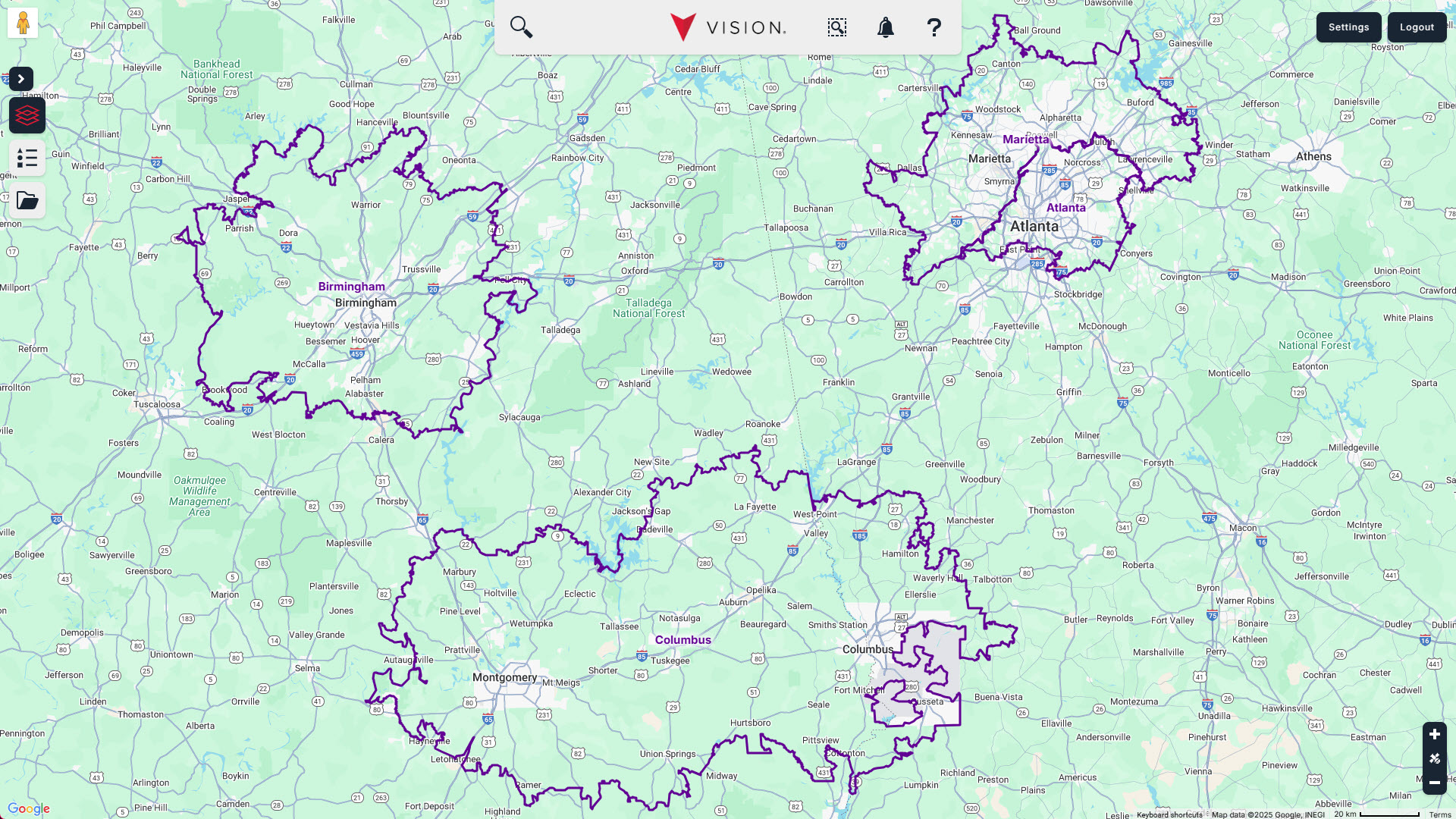The height and width of the screenshot is (819, 1456).
Task: Select the purple Columbus territory label
Action: (x=682, y=640)
